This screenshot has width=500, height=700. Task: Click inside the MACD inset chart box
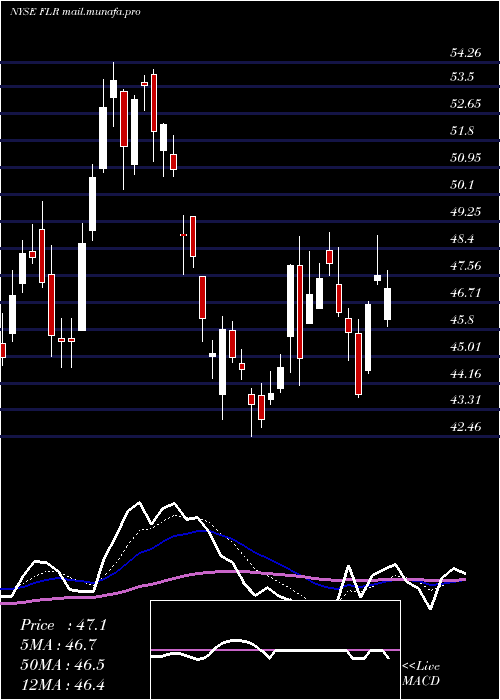point(275,650)
